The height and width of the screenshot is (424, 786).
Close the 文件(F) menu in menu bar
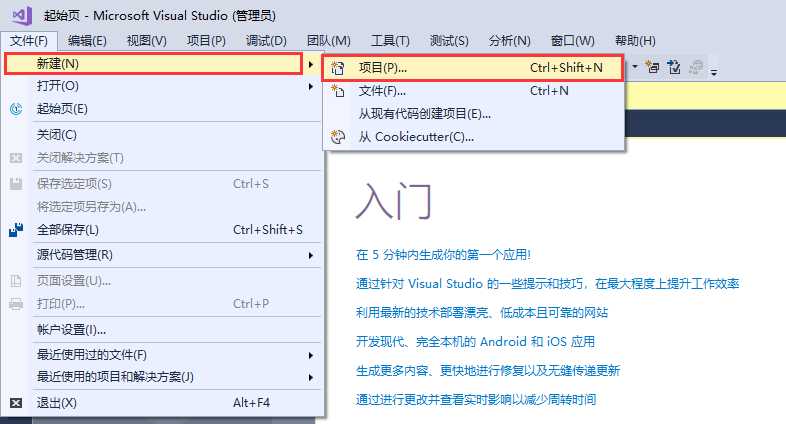click(29, 41)
